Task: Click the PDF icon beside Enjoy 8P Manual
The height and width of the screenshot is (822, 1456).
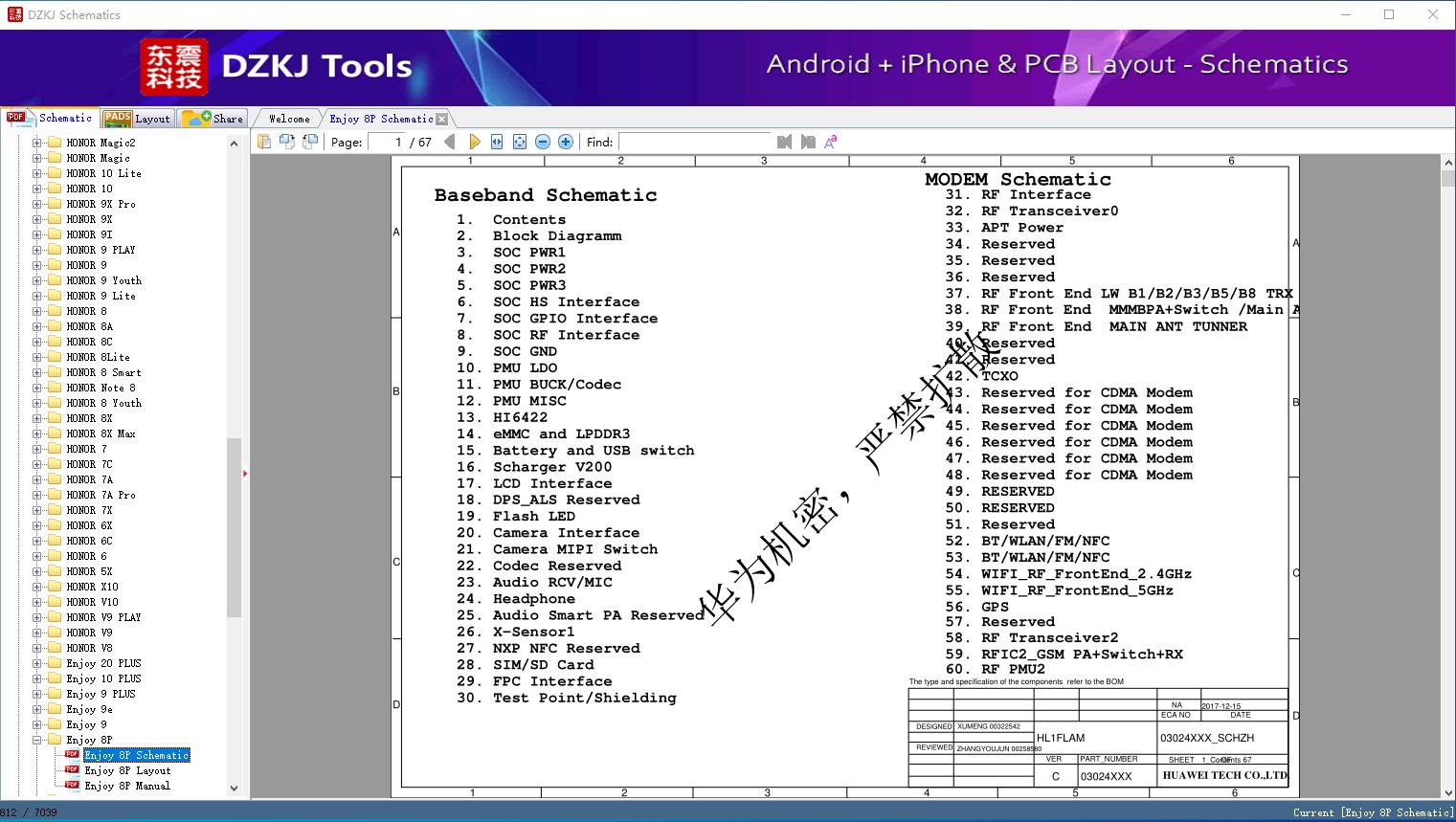Action: pyautogui.click(x=72, y=786)
